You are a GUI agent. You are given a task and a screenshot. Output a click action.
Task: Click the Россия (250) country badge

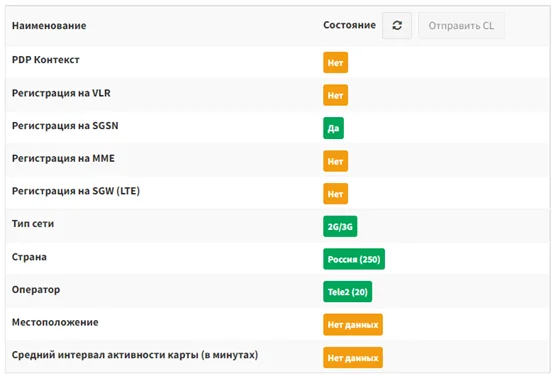pos(354,259)
